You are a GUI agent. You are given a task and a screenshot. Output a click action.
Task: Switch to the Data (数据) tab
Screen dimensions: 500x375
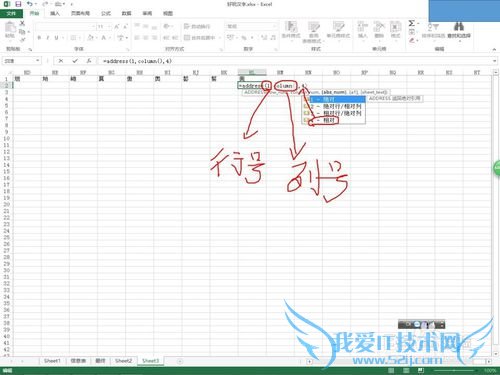126,13
